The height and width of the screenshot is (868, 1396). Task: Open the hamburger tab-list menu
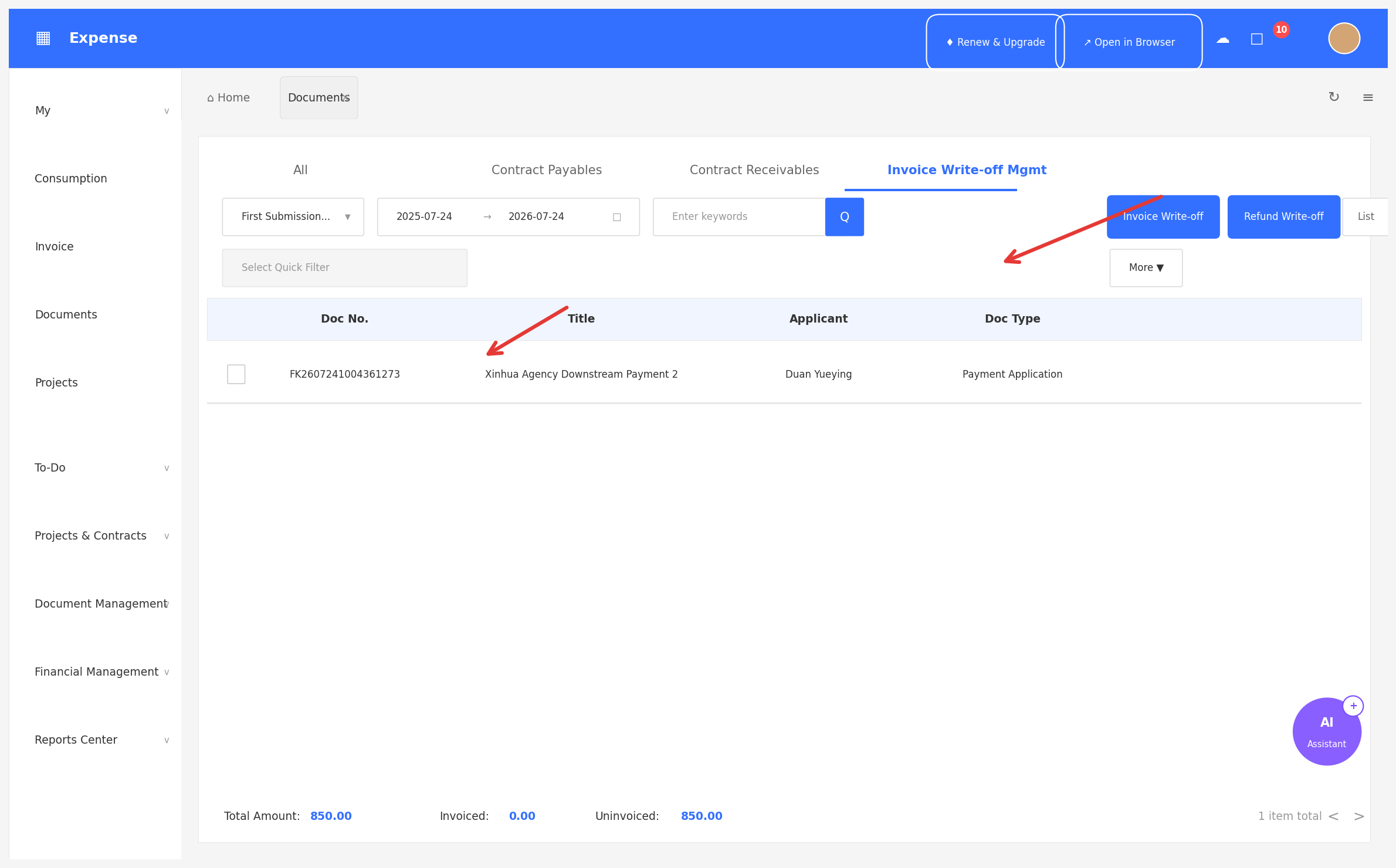point(1367,98)
